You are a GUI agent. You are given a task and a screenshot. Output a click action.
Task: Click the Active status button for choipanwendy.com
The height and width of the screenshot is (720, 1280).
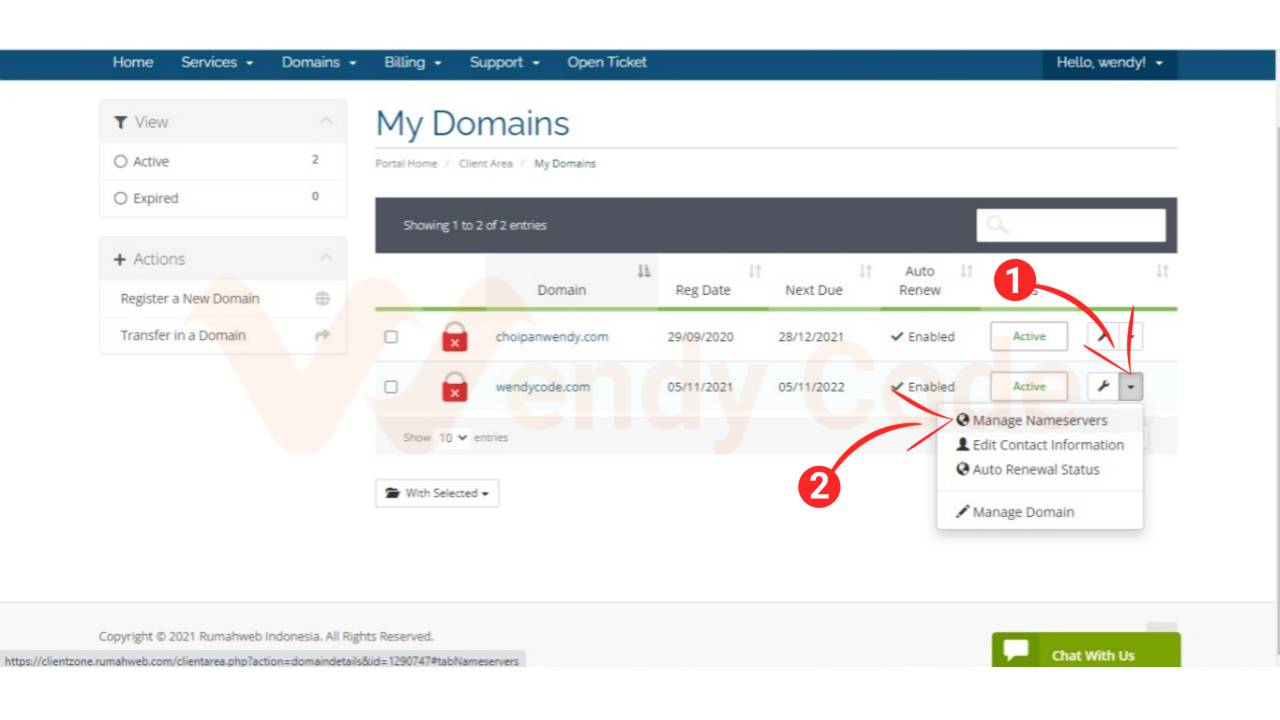click(x=1029, y=336)
